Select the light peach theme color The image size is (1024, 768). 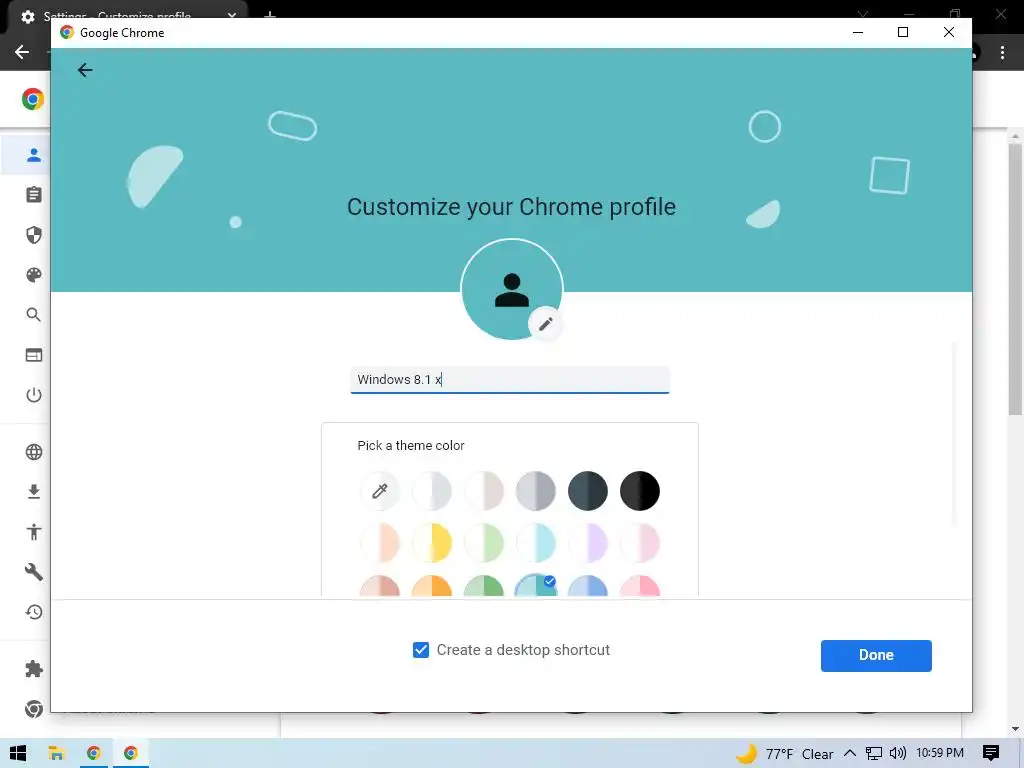tap(379, 543)
